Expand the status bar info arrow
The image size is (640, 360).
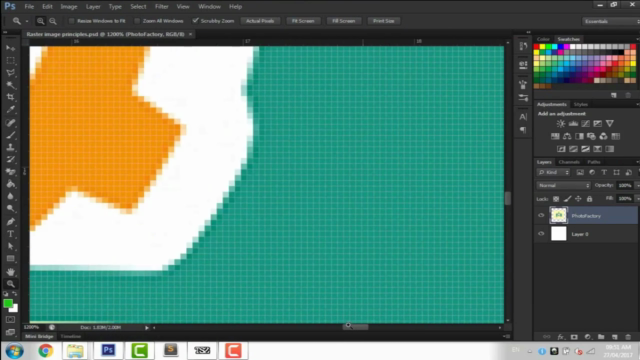147,327
